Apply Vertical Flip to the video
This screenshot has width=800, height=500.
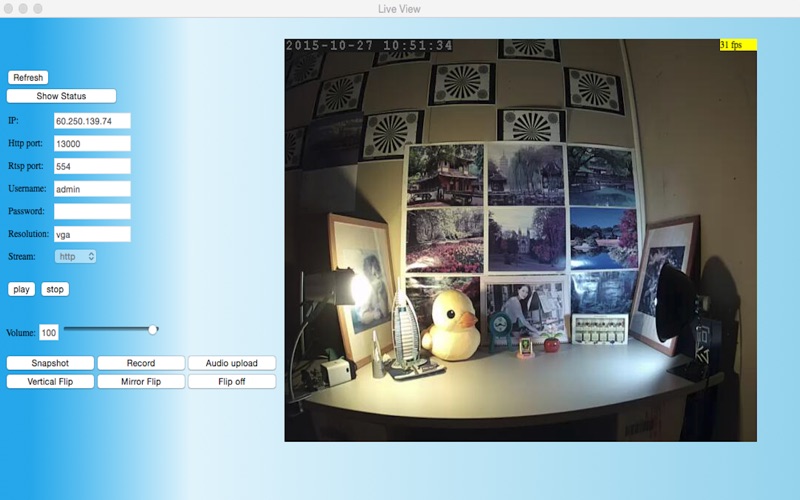point(50,381)
